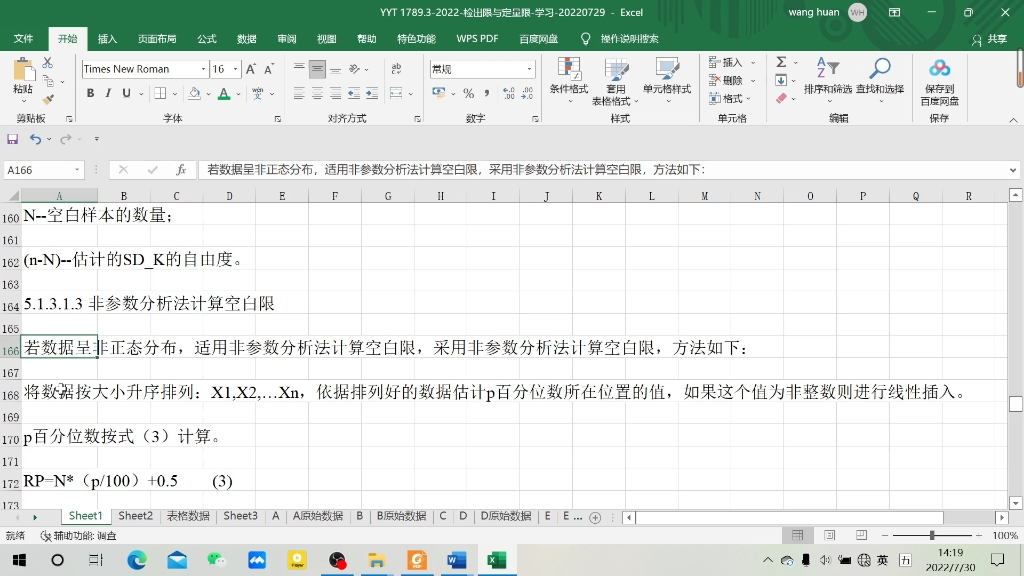Click 保存到百度网盘 icon
1024x576 pixels.
click(x=938, y=75)
